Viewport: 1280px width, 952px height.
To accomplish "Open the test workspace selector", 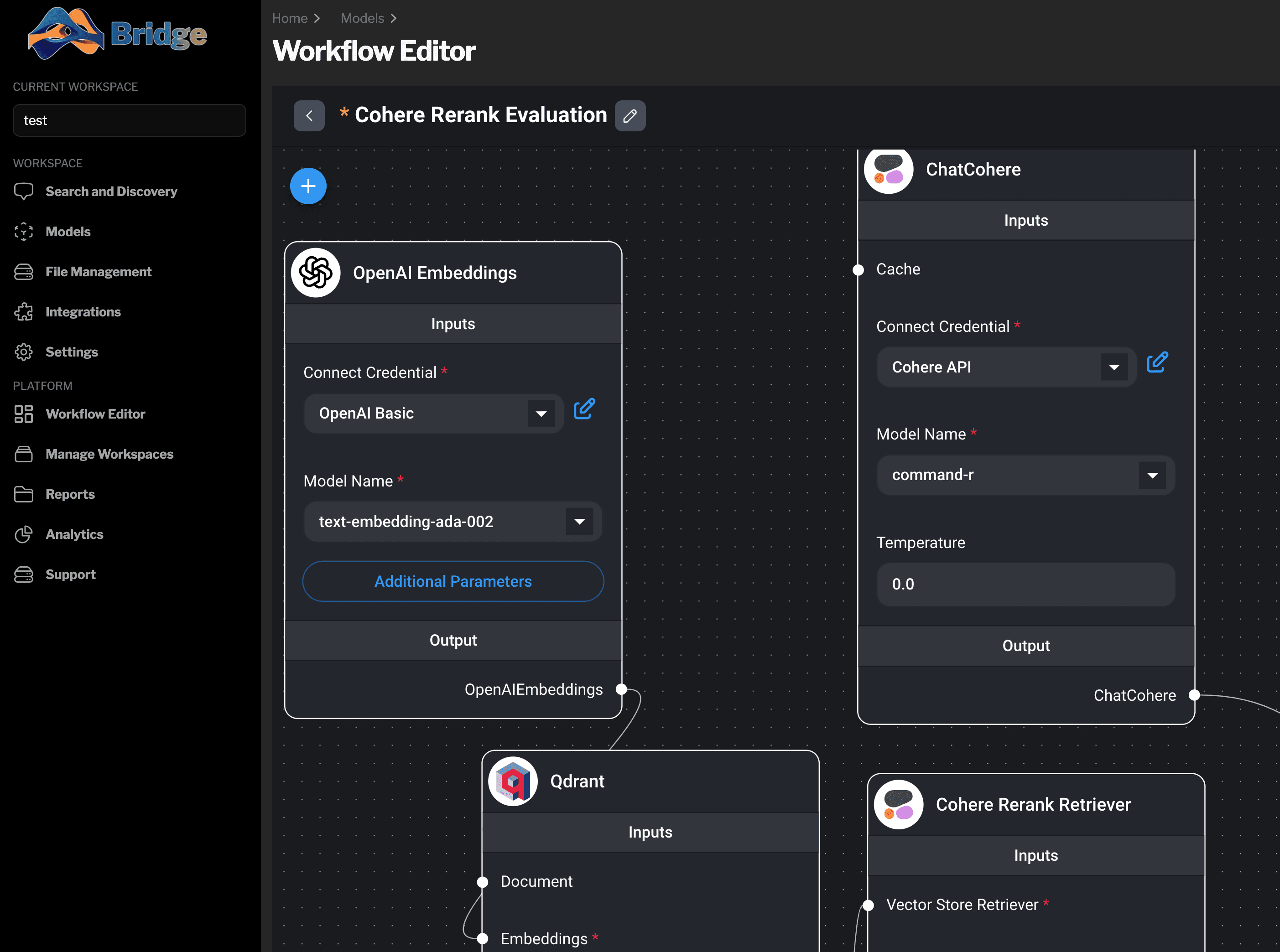I will [x=129, y=120].
